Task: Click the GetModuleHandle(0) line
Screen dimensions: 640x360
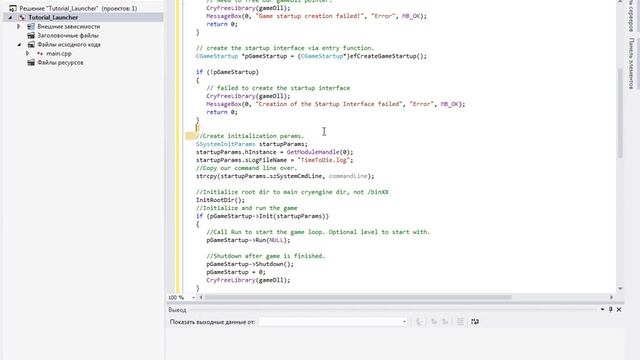Action: click(x=275, y=152)
